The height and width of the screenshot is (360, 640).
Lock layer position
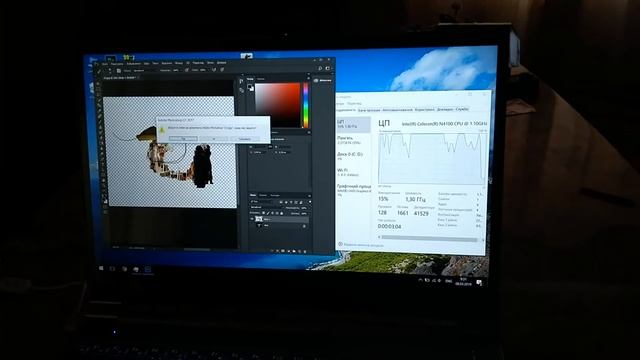click(x=273, y=213)
